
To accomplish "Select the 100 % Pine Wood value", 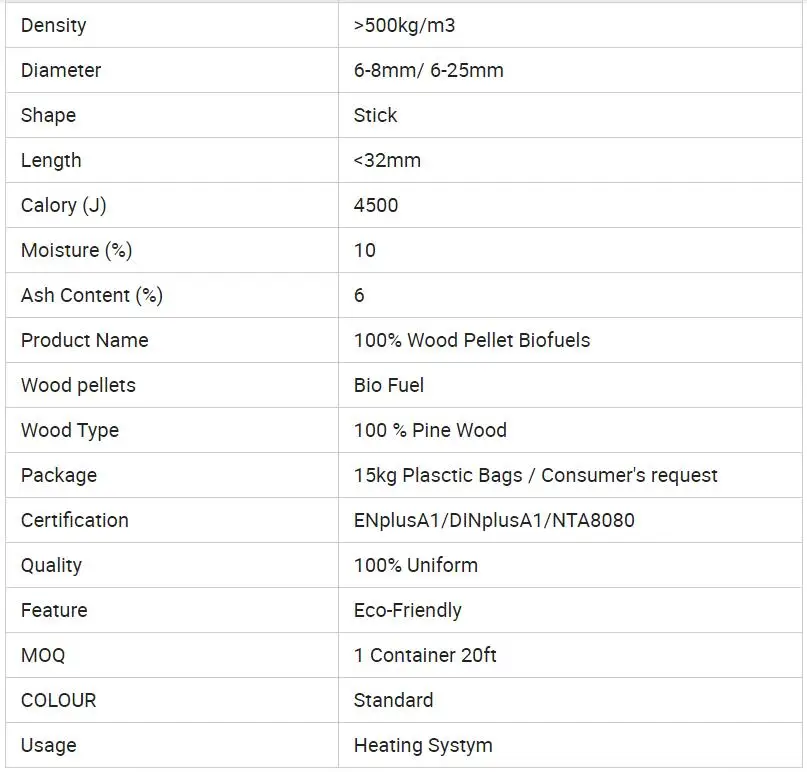I will 430,430.
